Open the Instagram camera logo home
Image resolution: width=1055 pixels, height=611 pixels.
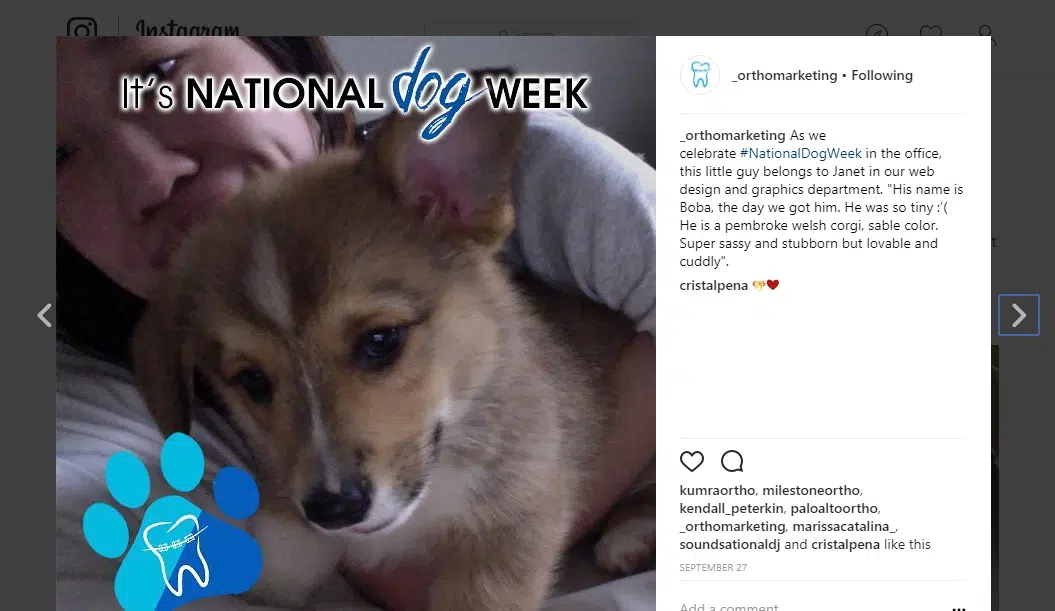[82, 28]
